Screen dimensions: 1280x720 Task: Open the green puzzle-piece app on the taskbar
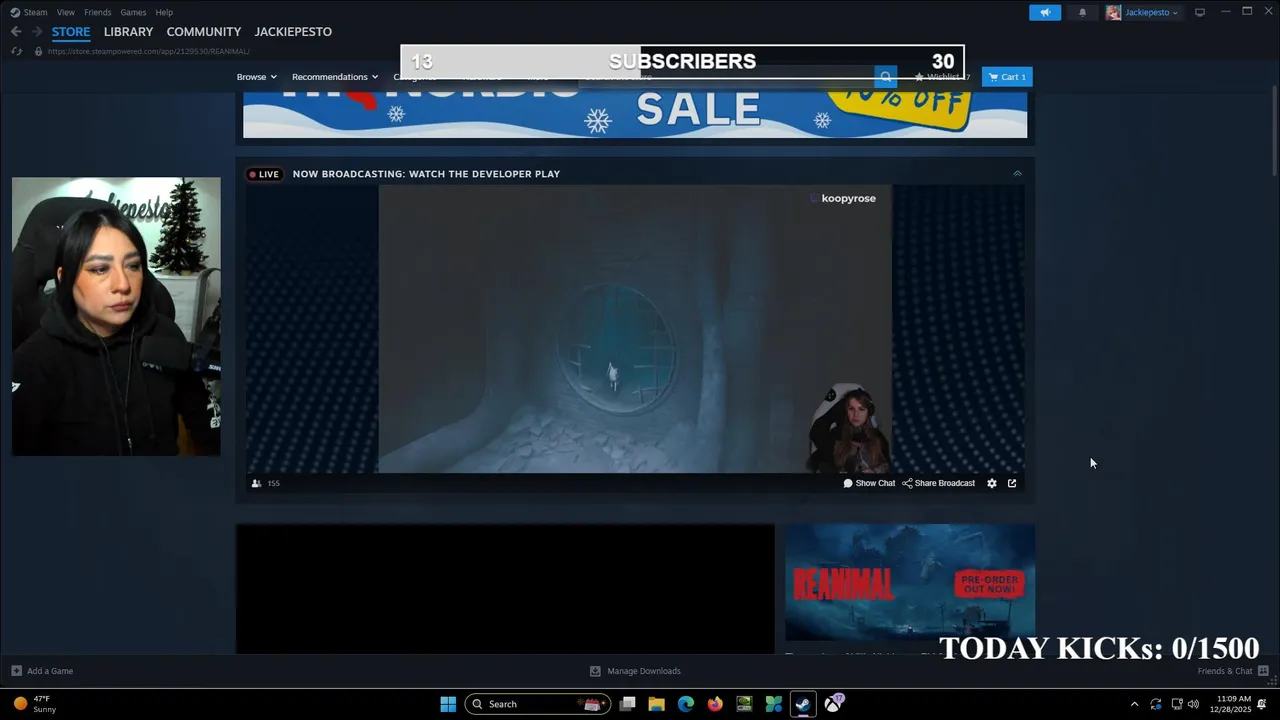(773, 704)
